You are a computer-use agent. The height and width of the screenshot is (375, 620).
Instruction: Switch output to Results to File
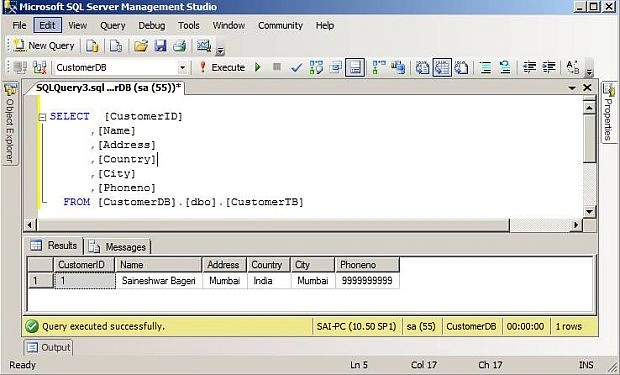click(461, 68)
